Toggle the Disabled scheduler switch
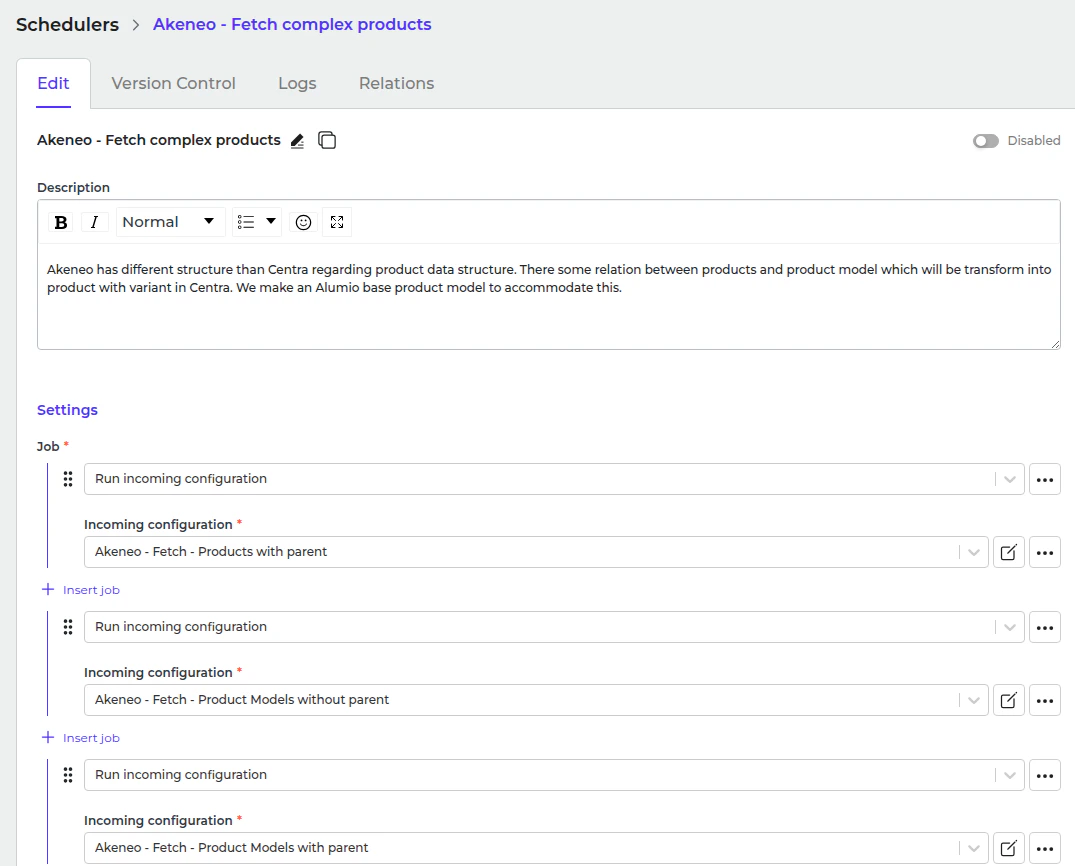Viewport: 1075px width, 866px height. [986, 141]
